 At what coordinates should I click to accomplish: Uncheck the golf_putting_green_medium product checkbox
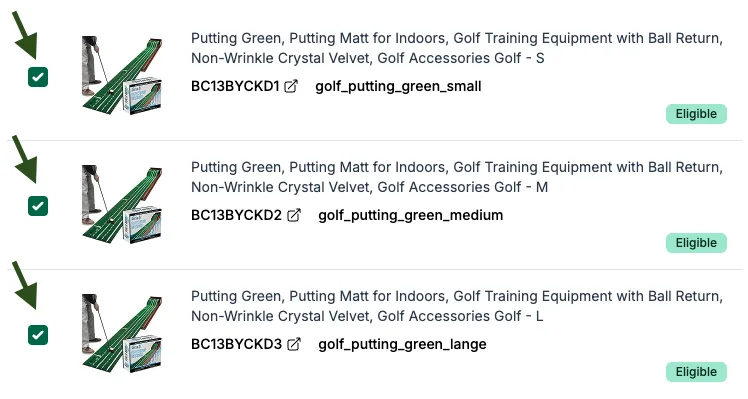tap(38, 206)
